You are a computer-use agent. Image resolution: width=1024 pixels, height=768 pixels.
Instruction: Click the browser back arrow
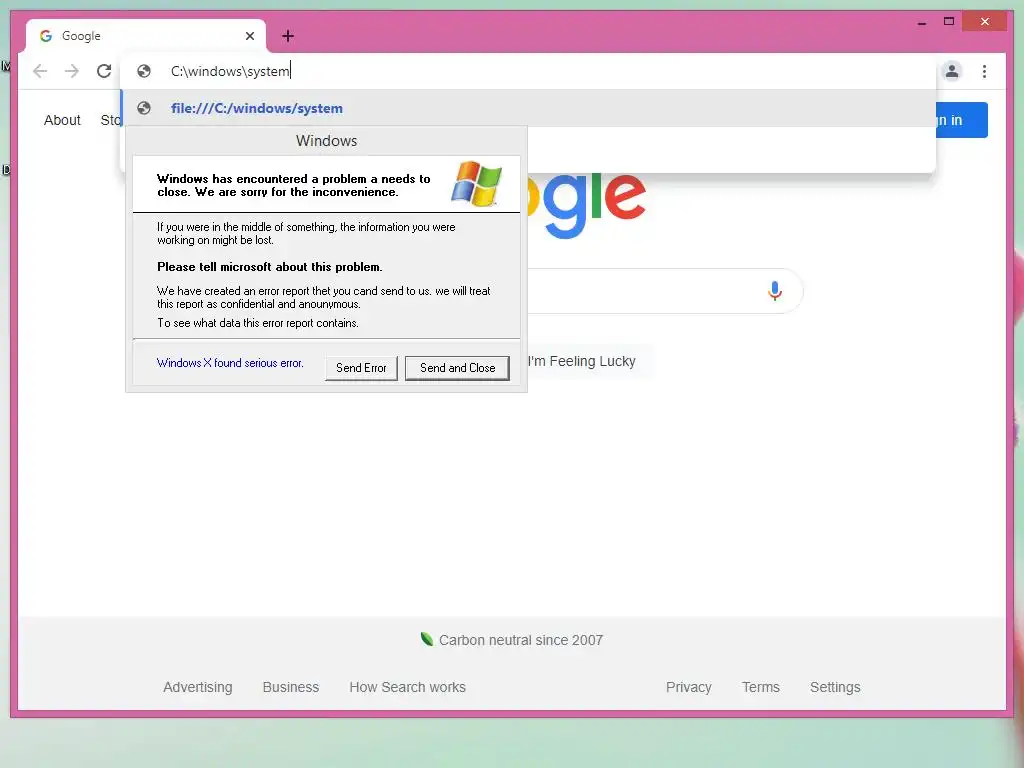40,71
